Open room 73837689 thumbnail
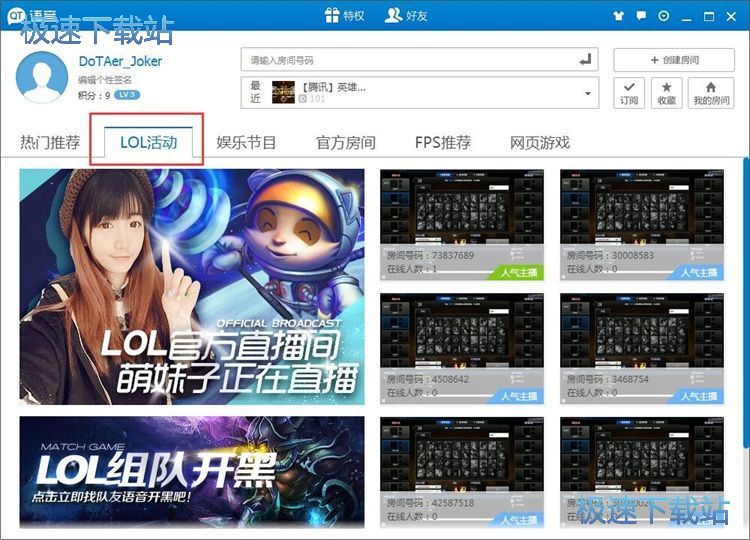The height and width of the screenshot is (540, 750). pyautogui.click(x=462, y=225)
